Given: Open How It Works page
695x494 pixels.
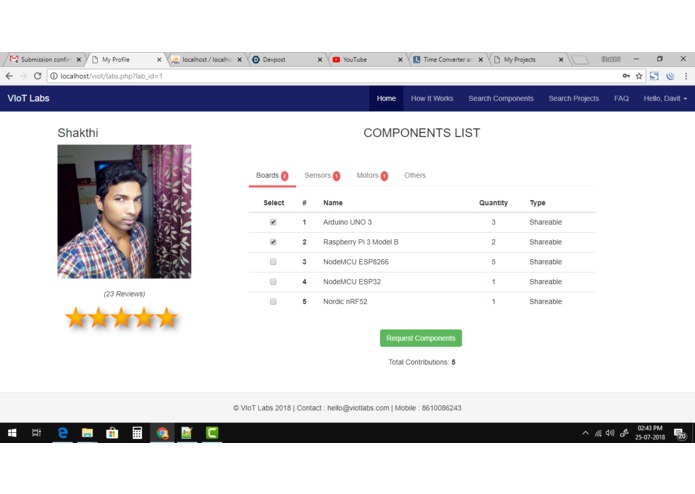Looking at the screenshot, I should 432,98.
